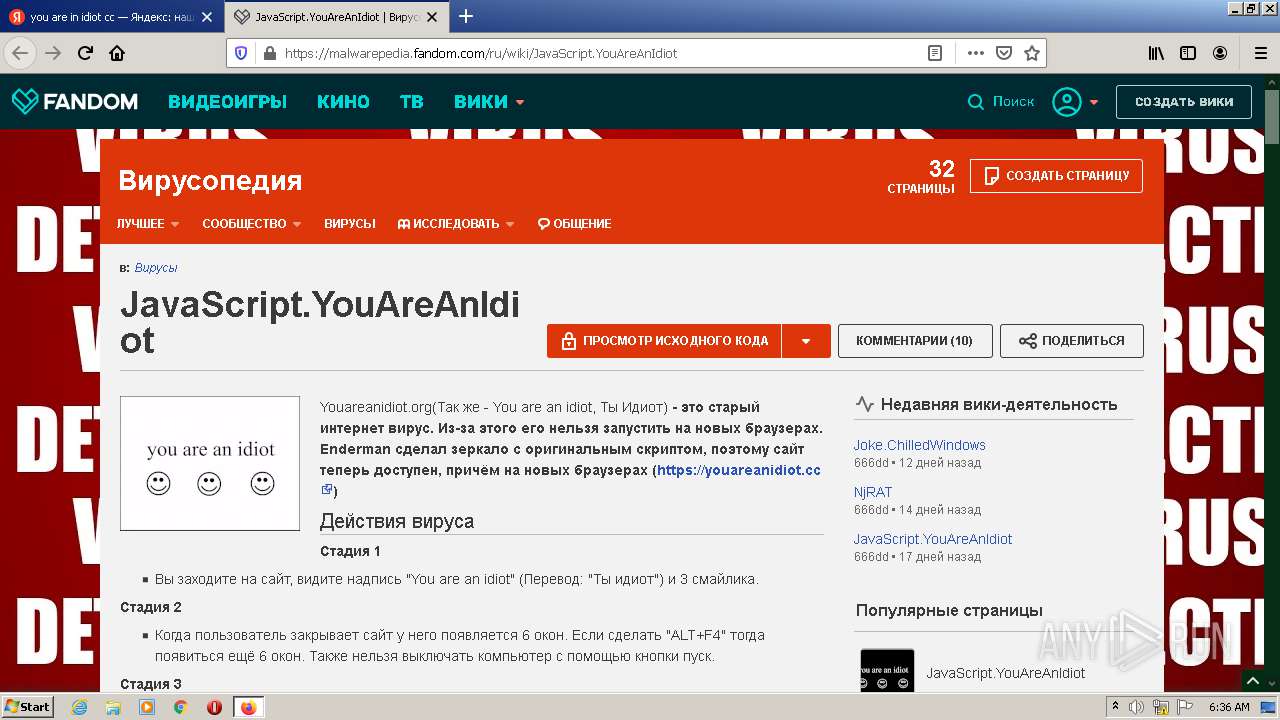This screenshot has width=1280, height=720.
Task: Go back with the browser Back arrow
Action: [x=21, y=53]
